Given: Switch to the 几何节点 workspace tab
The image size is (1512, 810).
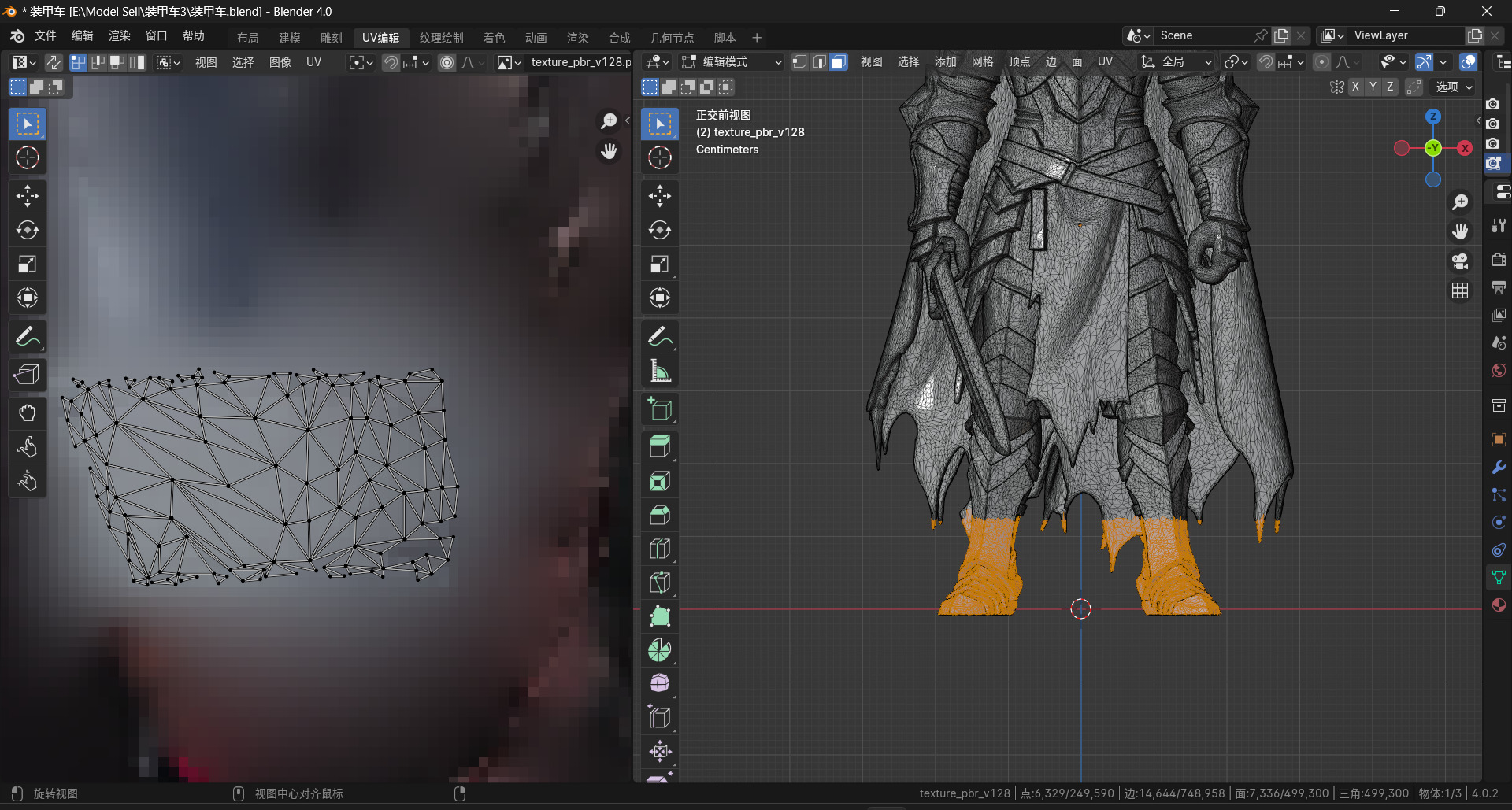Looking at the screenshot, I should pos(672,37).
